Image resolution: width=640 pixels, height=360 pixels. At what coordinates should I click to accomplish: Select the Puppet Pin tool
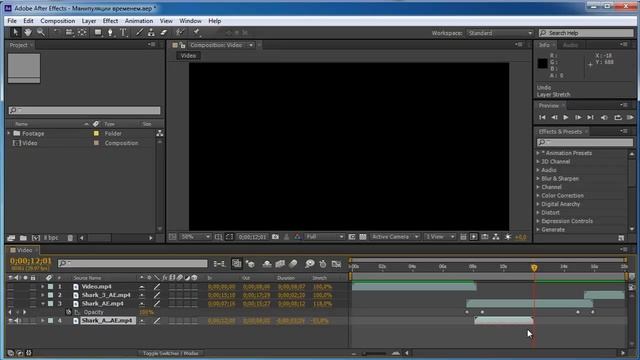pos(196,32)
